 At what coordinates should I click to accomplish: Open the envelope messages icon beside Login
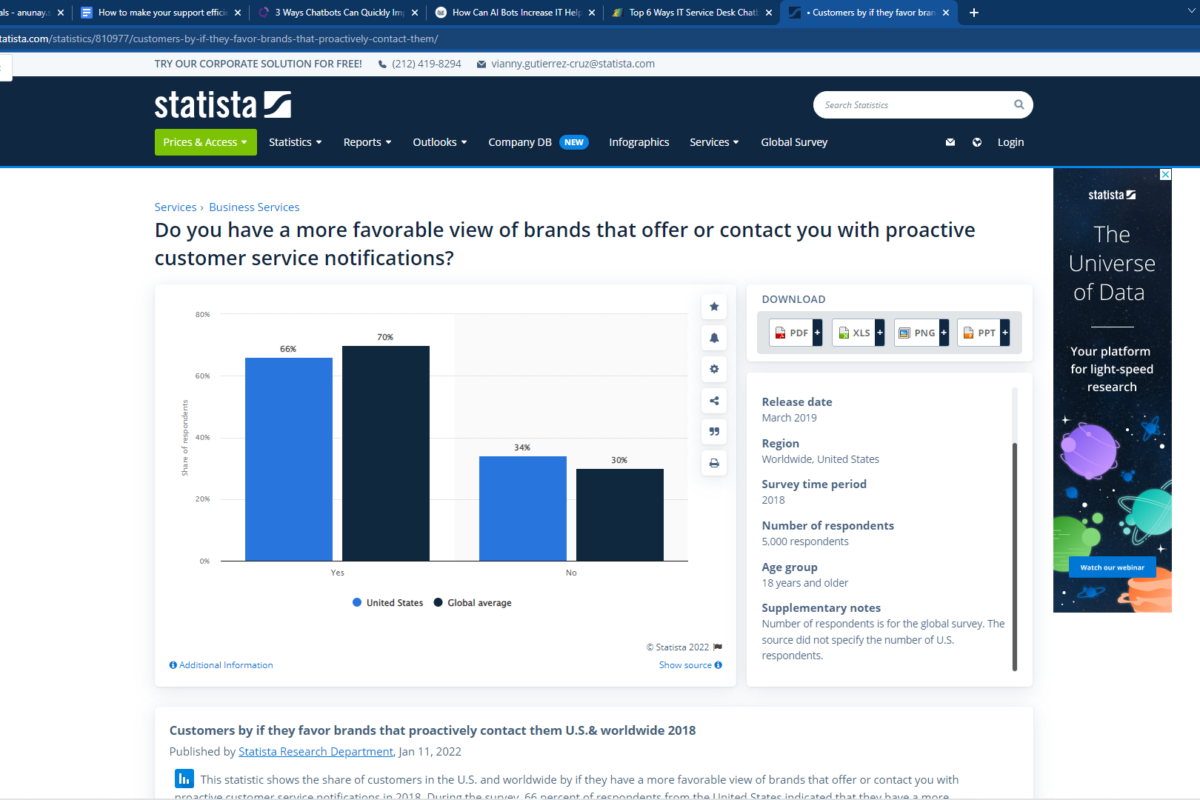point(950,142)
